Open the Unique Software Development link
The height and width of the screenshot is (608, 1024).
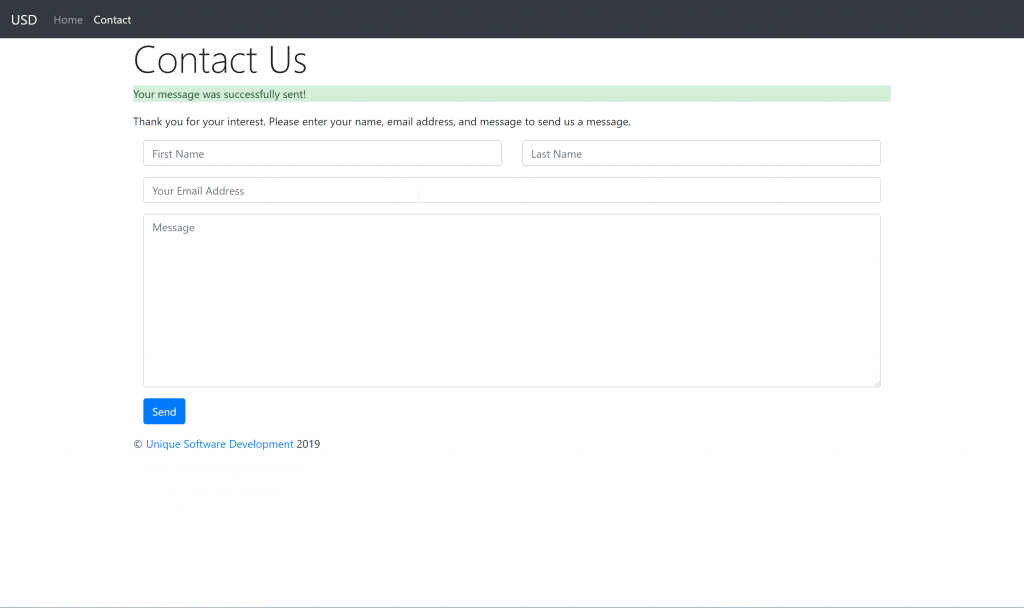point(219,443)
